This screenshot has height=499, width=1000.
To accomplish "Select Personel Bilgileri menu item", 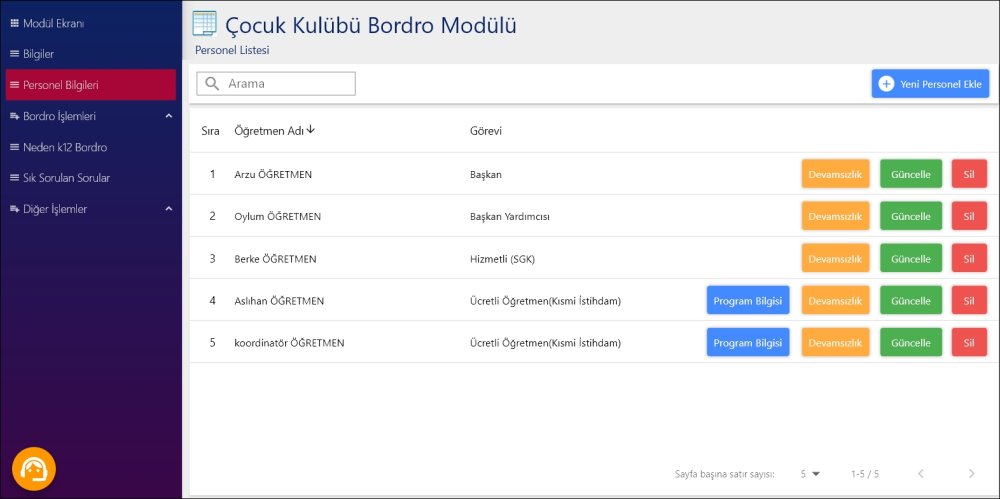I will click(x=91, y=85).
